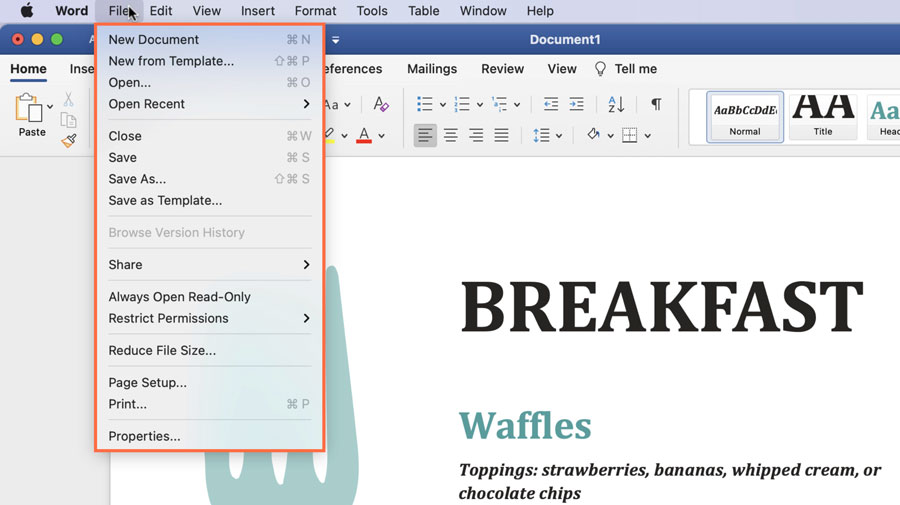This screenshot has width=900, height=505.
Task: Select Save as Template...
Action: click(210, 200)
